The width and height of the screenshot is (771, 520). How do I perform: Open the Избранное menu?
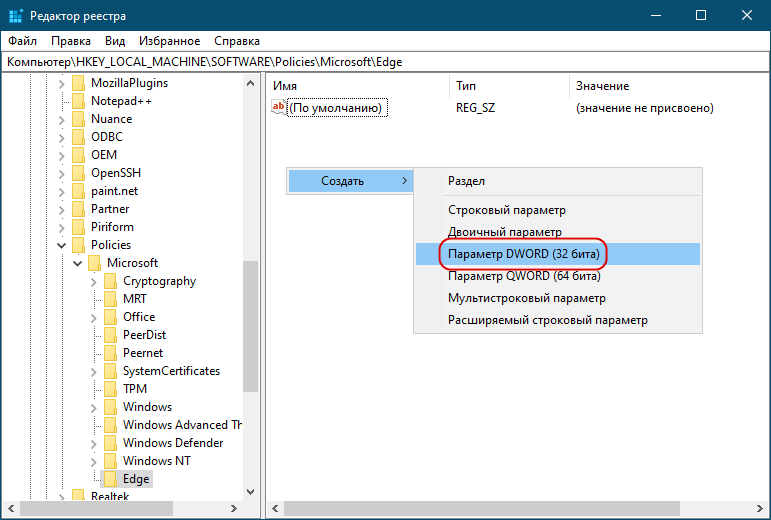(170, 41)
